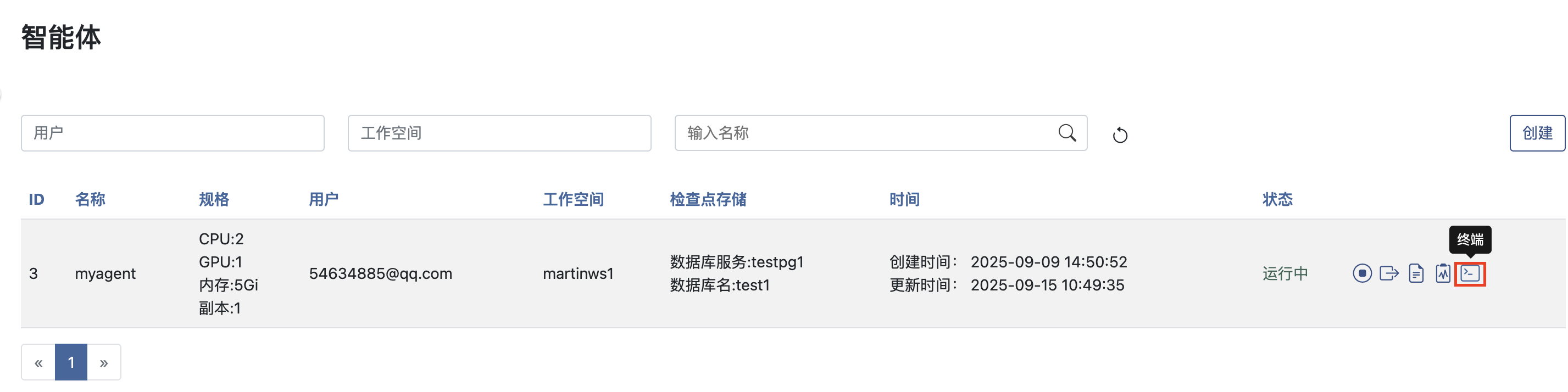Click the 创建 (Create) button
This screenshot has height=392, width=1568.
pyautogui.click(x=1536, y=133)
